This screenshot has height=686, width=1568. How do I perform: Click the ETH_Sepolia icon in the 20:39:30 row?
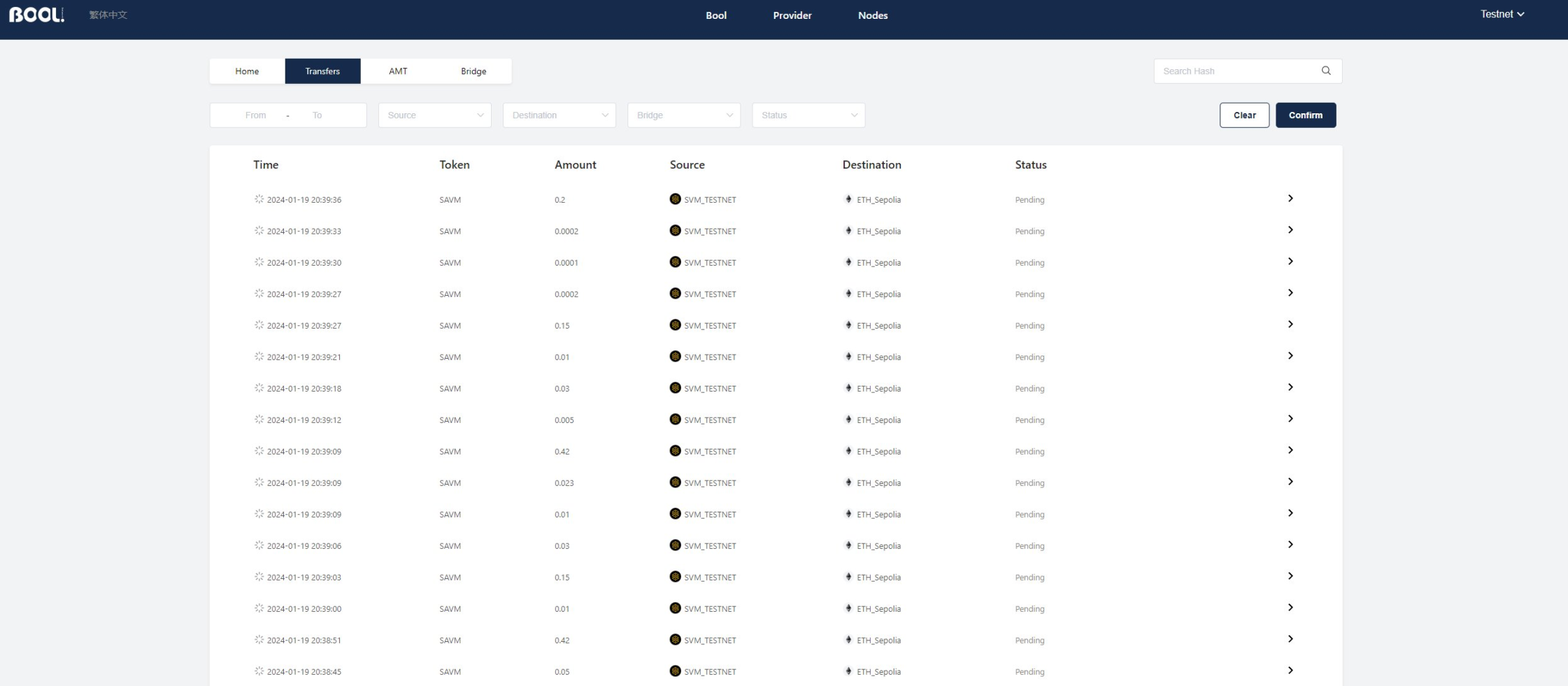coord(848,262)
